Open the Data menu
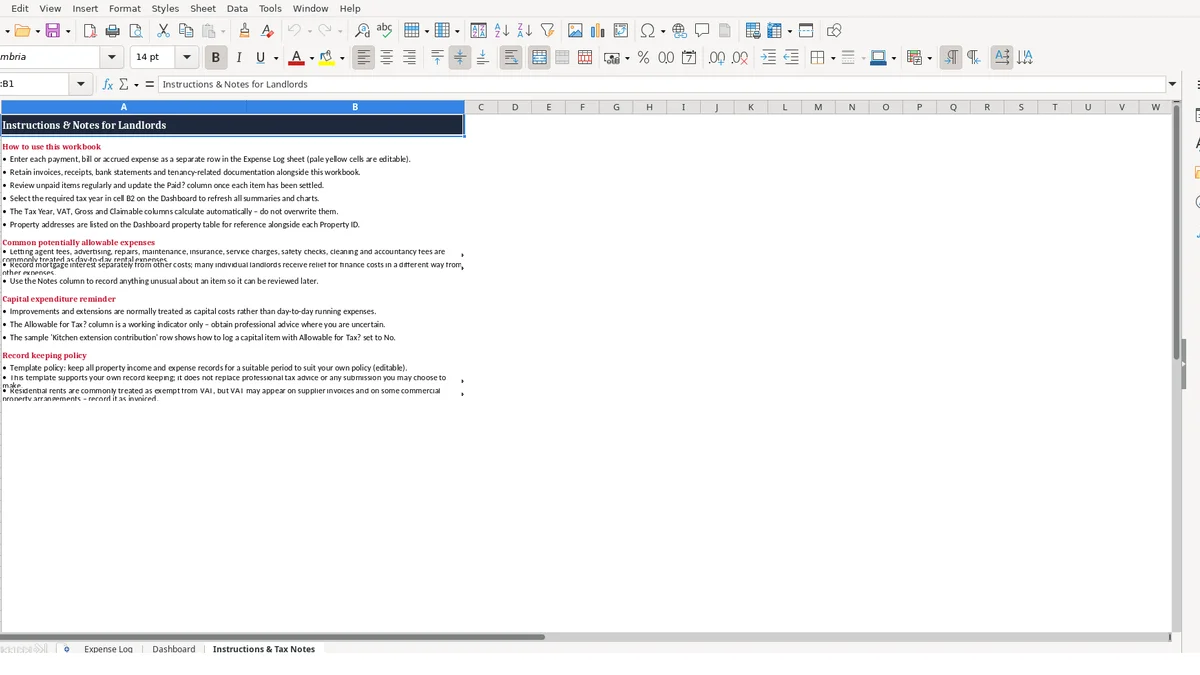Screen dimensions: 1200x675 (x=237, y=8)
